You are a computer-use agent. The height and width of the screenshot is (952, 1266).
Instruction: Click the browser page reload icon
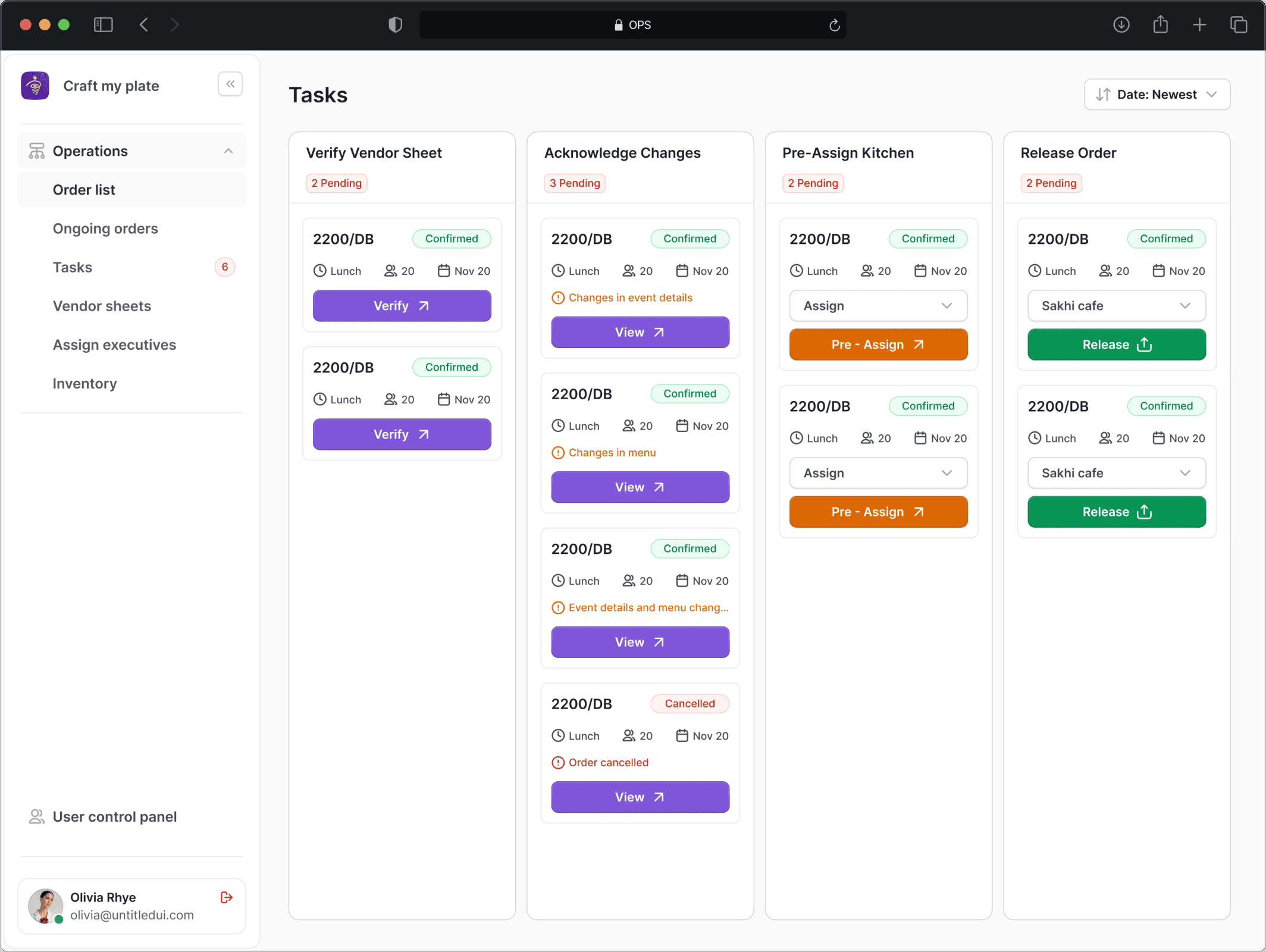[x=834, y=25]
